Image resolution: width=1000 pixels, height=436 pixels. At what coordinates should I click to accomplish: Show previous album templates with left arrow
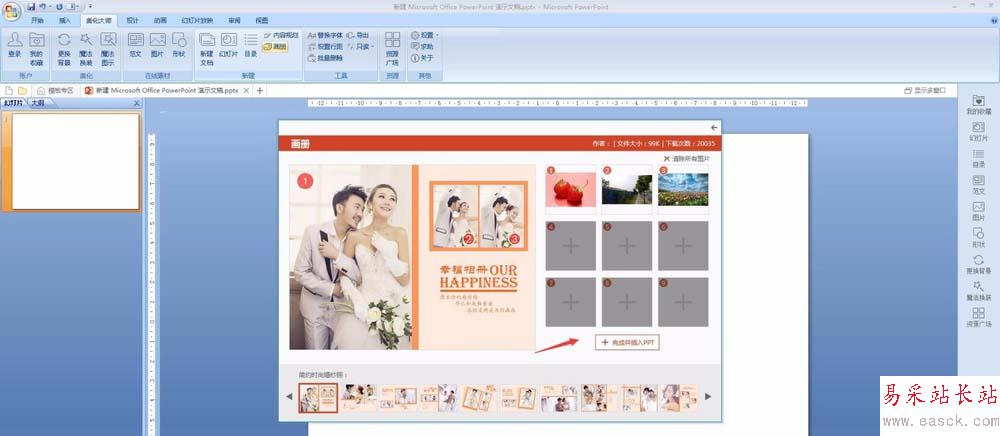click(x=289, y=396)
